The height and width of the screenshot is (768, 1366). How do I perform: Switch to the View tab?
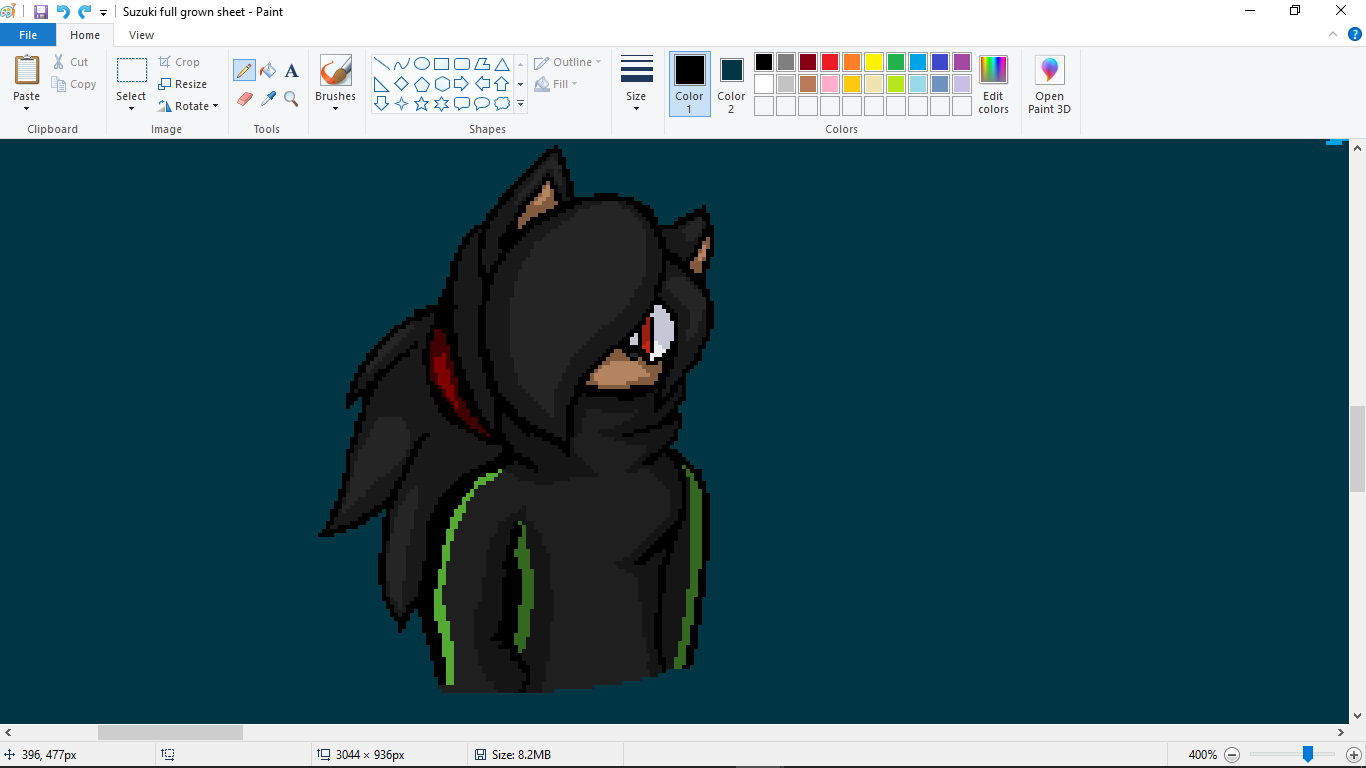click(x=141, y=35)
